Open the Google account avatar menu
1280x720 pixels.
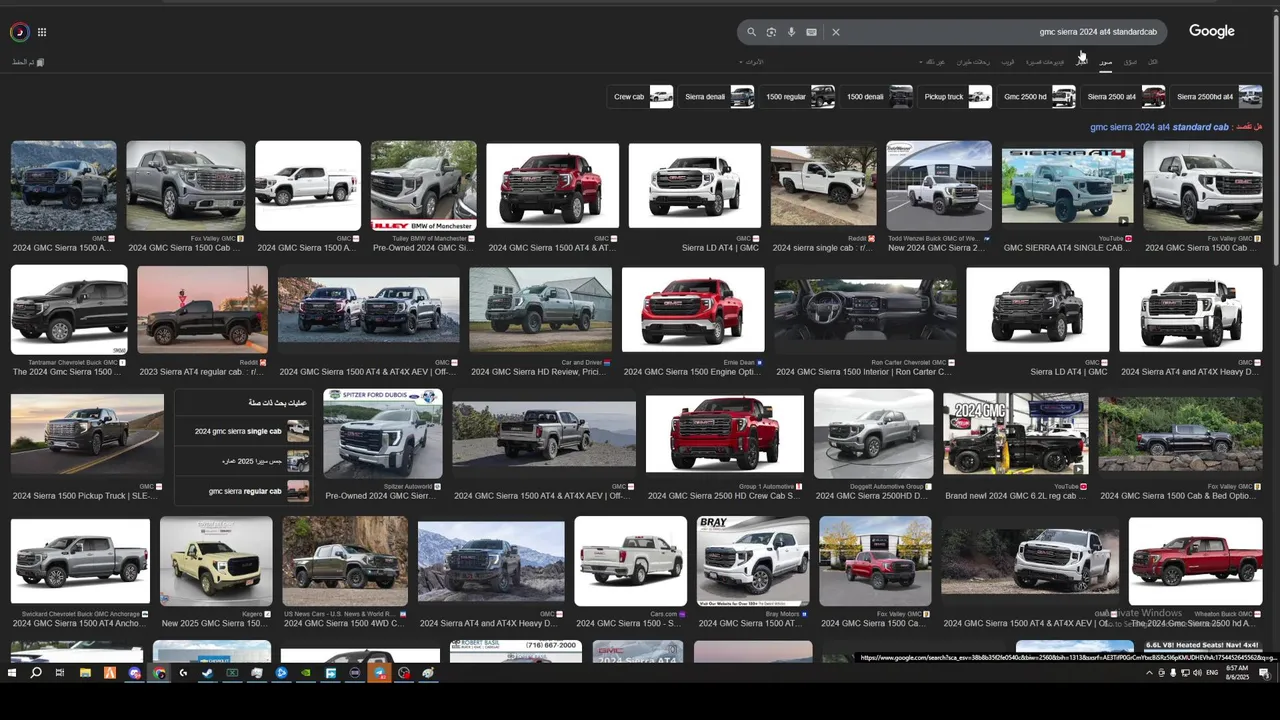coord(19,32)
